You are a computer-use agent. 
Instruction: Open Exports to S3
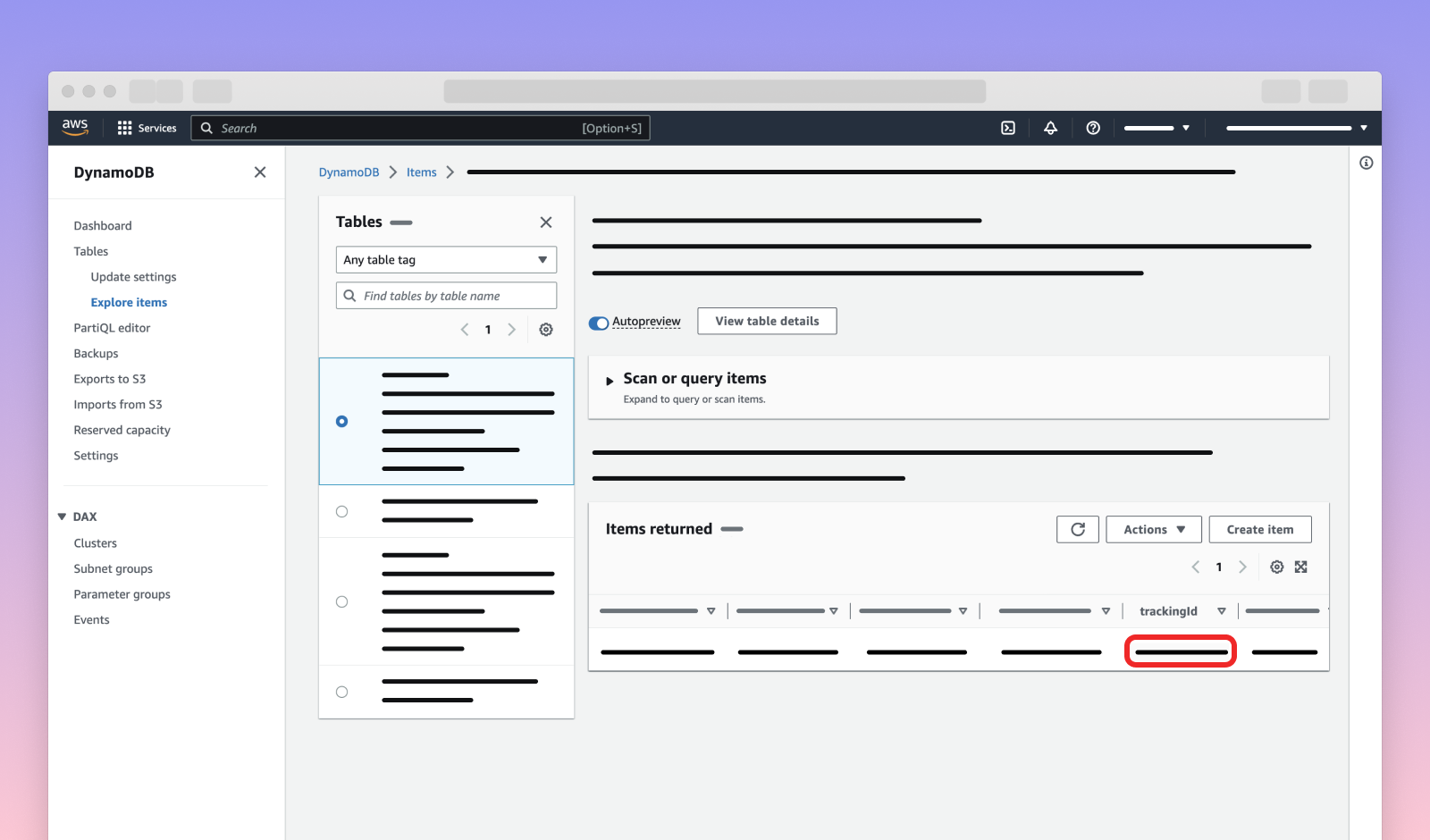point(110,379)
